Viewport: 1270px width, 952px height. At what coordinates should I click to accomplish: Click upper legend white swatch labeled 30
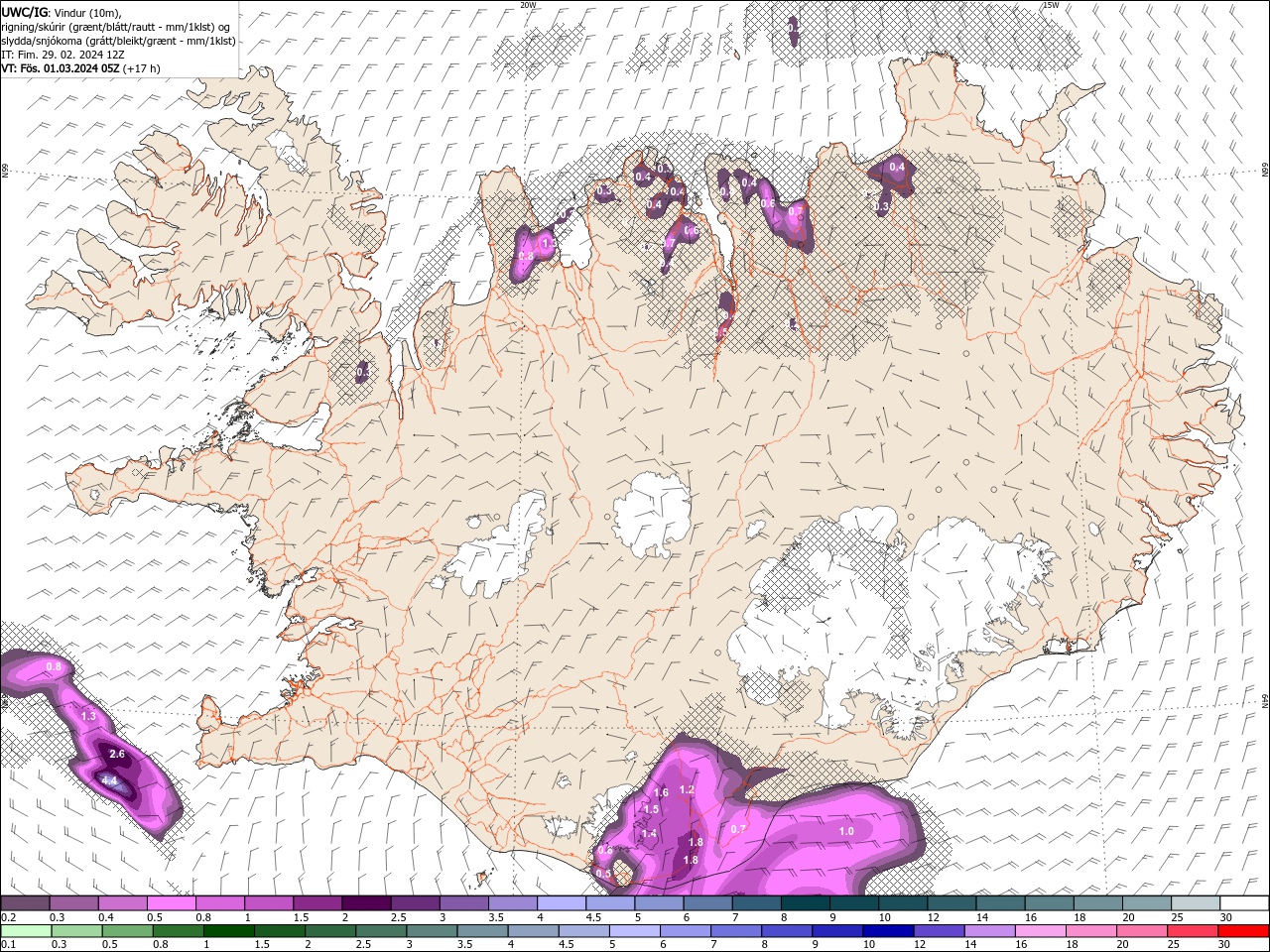pos(1245,903)
